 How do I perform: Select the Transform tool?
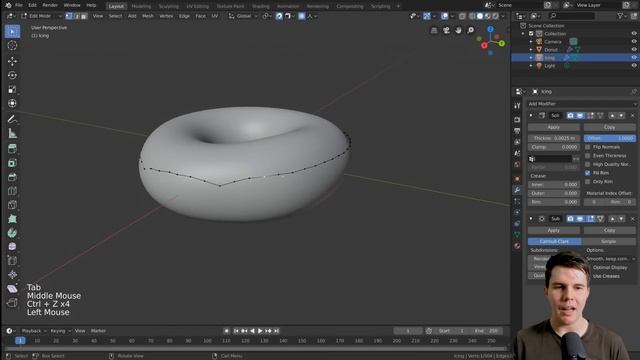[x=12, y=103]
